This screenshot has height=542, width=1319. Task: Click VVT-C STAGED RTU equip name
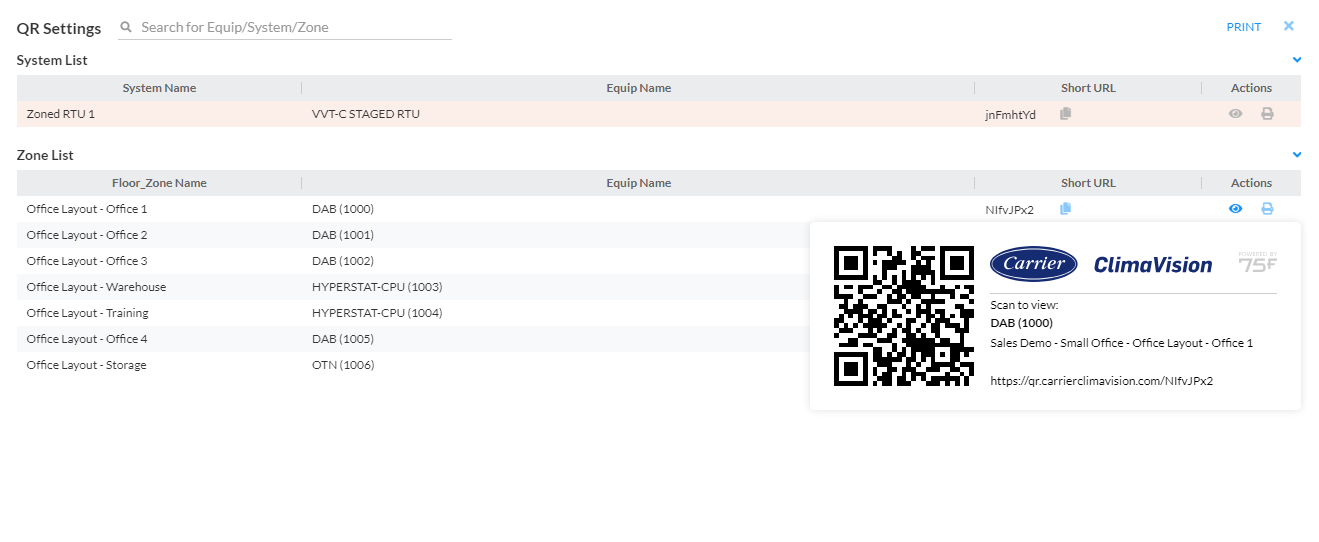point(366,114)
